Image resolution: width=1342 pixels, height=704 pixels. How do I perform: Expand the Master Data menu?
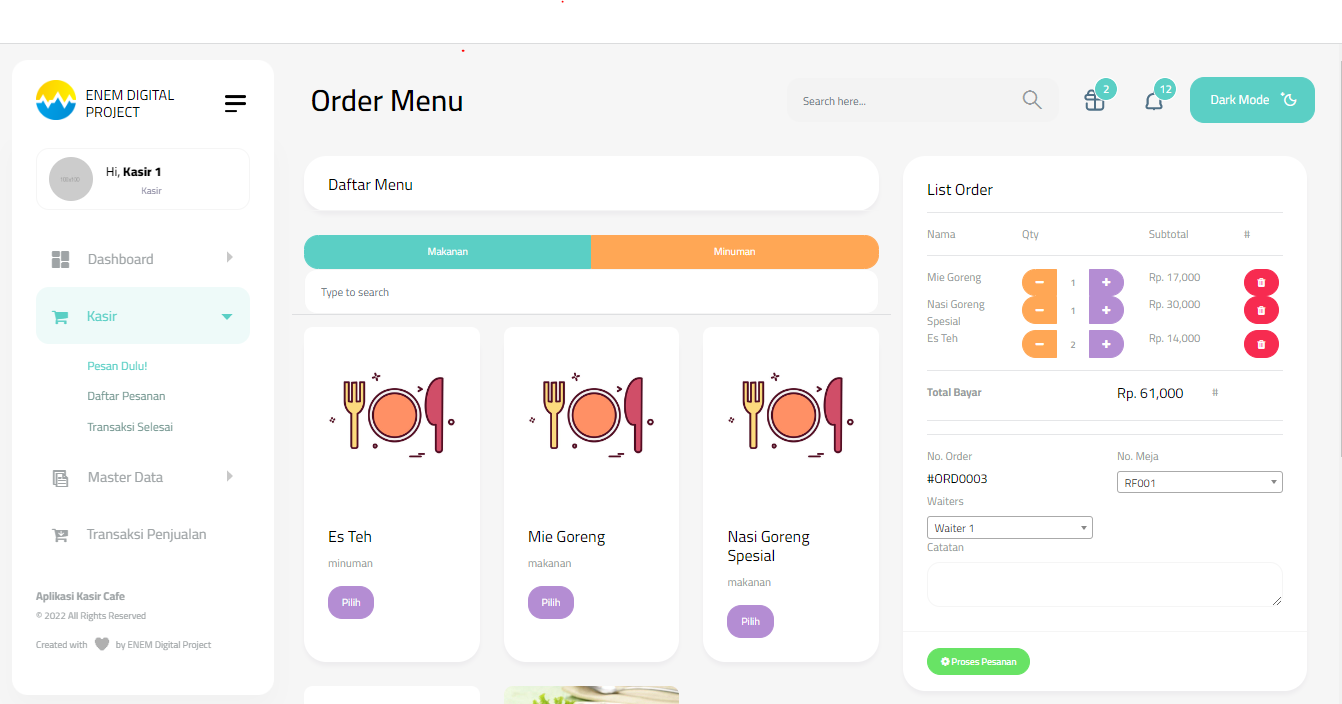click(x=143, y=477)
